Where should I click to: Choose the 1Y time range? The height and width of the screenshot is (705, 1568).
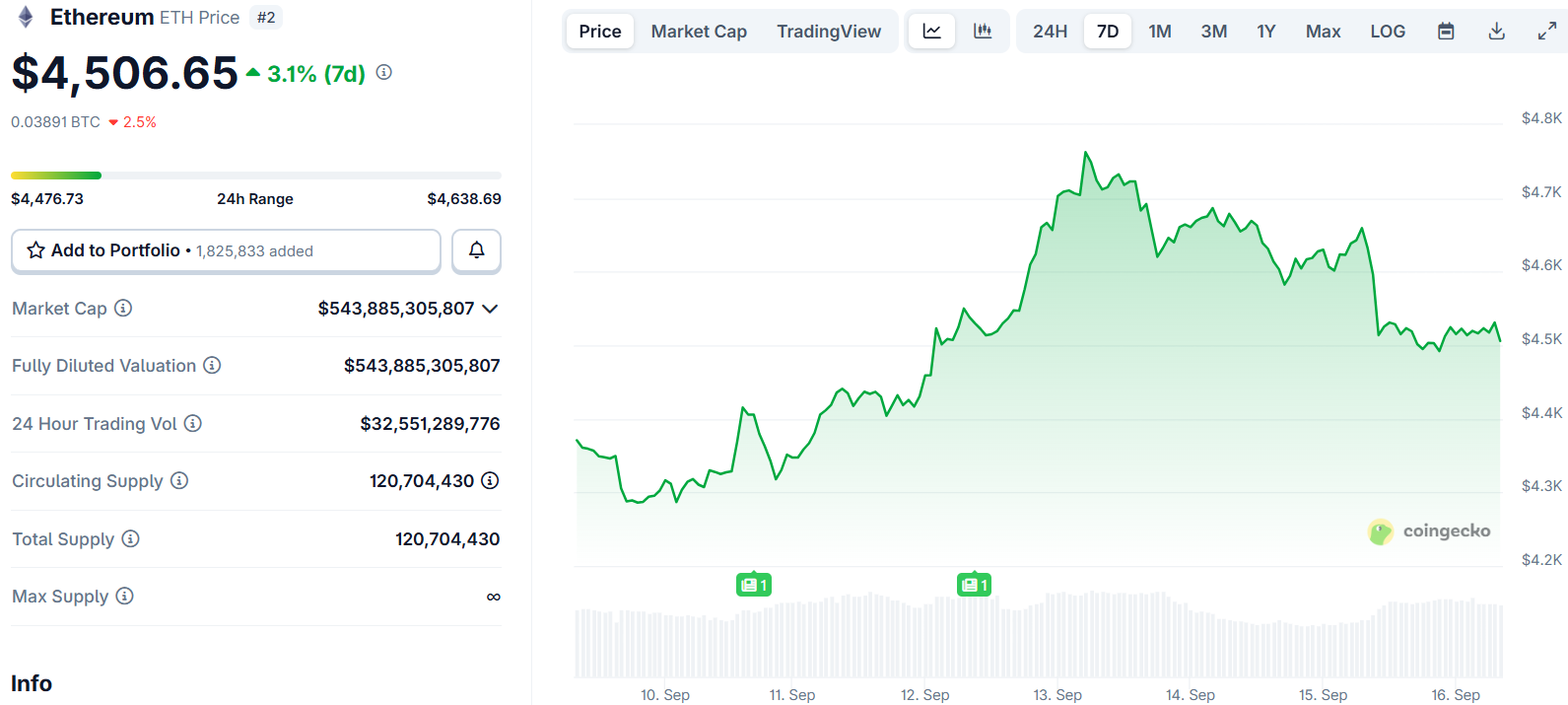click(x=1266, y=32)
